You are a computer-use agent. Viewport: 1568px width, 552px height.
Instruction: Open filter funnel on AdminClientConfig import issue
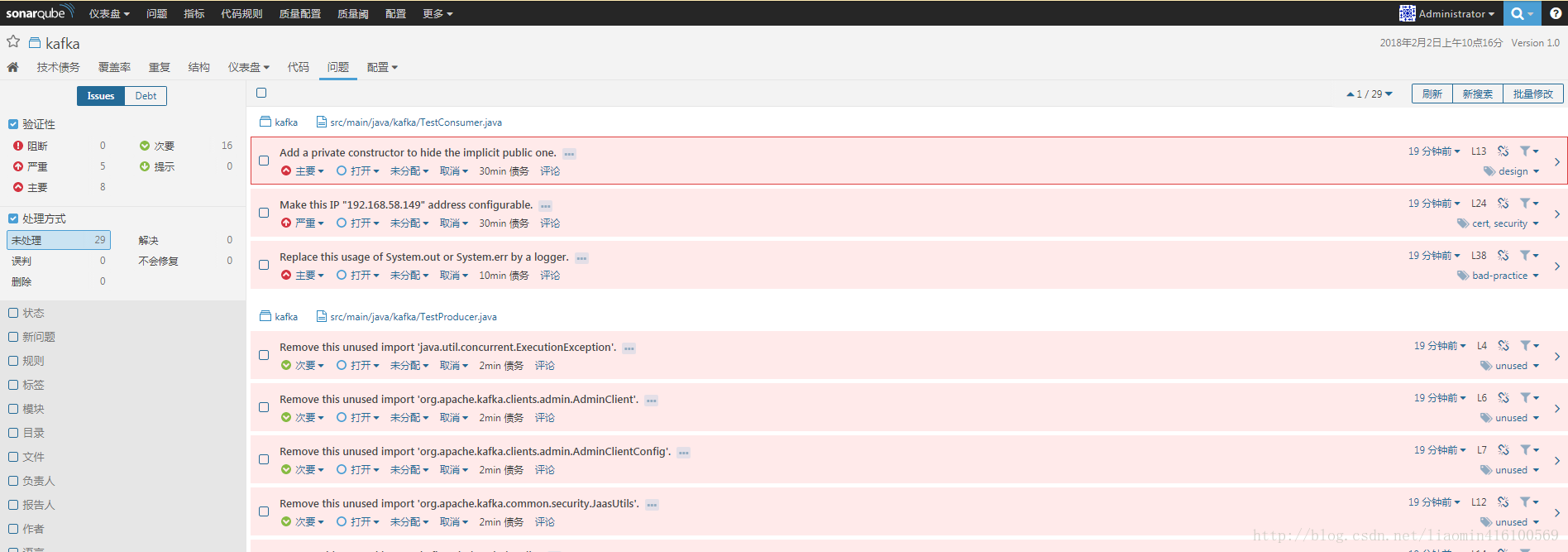pyautogui.click(x=1529, y=450)
